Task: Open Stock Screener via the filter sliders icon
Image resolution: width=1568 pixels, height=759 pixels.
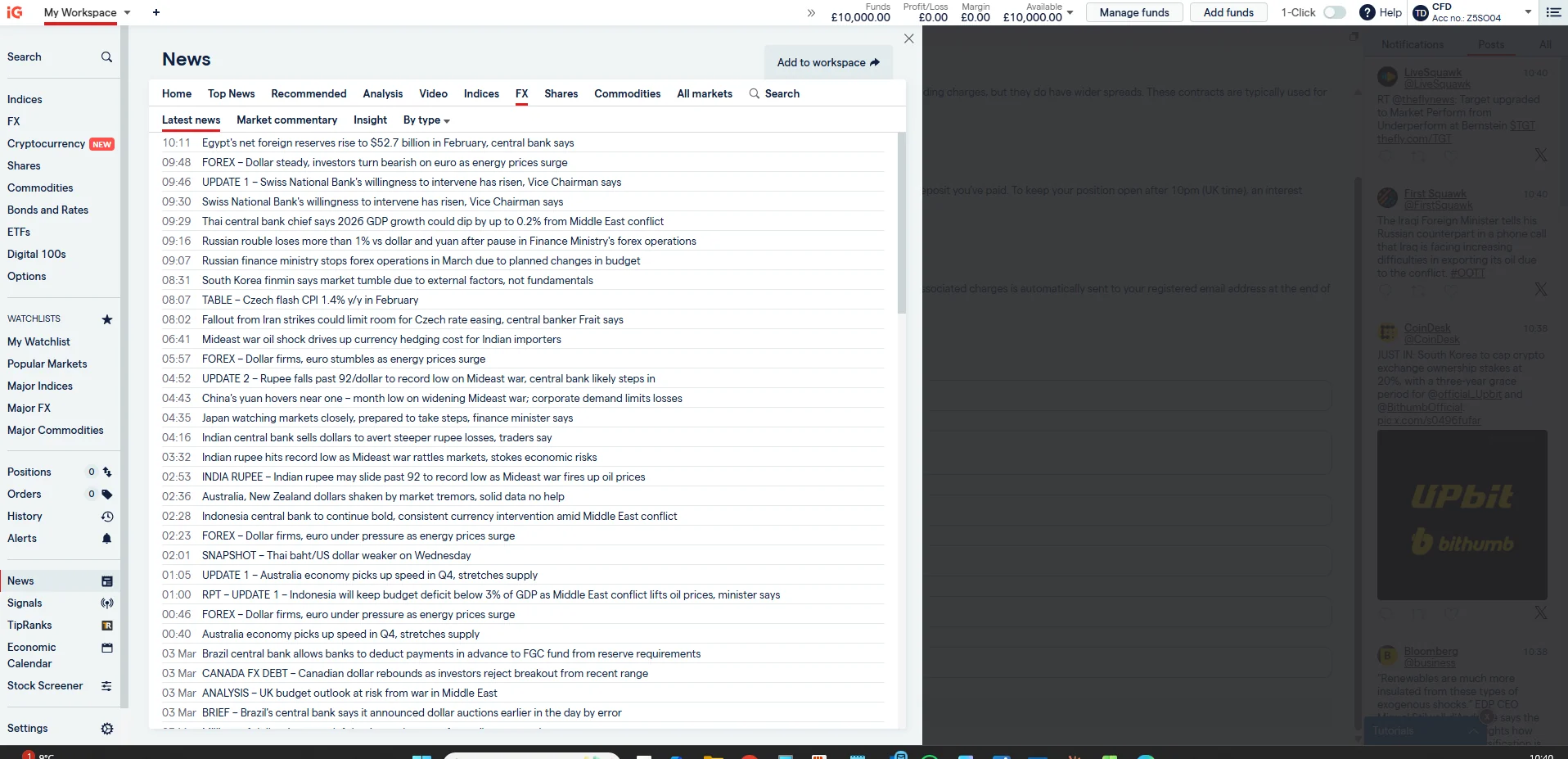Action: tap(106, 685)
